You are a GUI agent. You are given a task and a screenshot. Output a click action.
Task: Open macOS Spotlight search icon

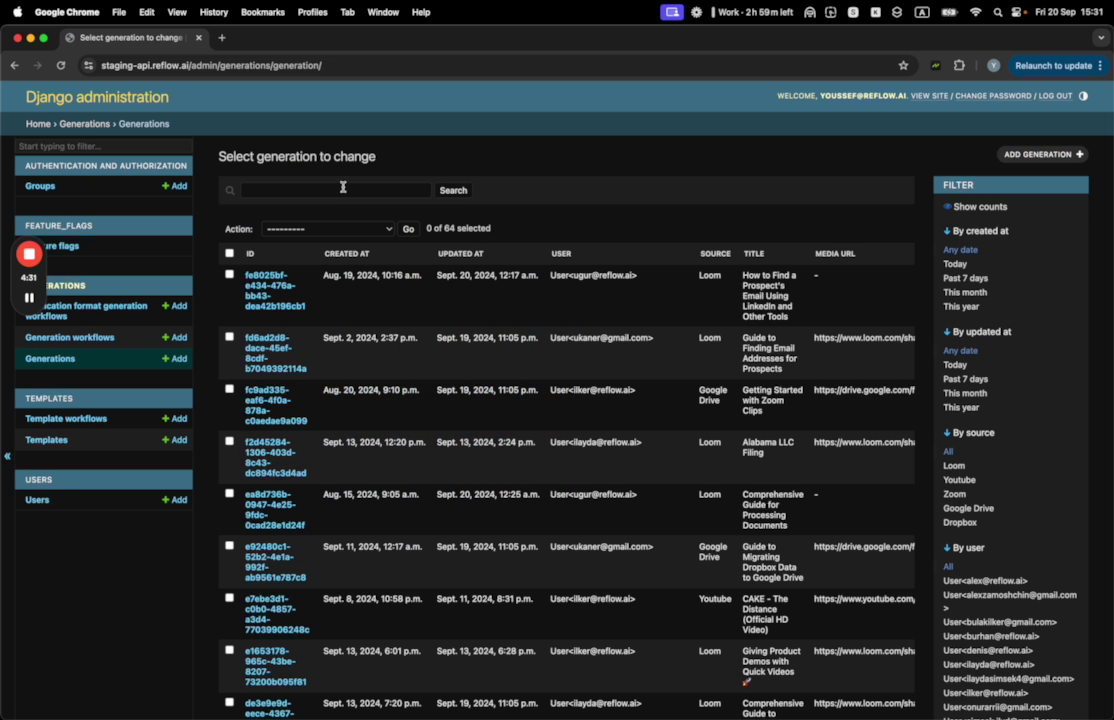point(997,12)
